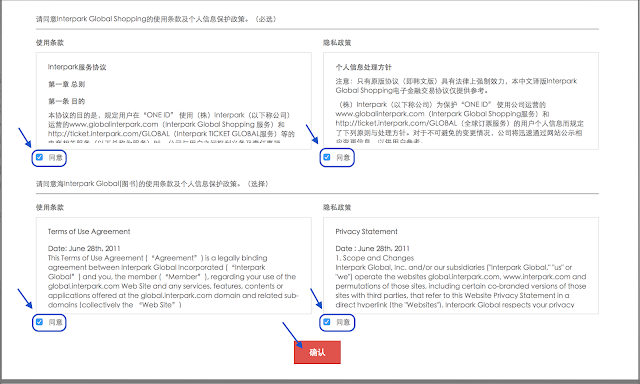Click inside the Interpark服务协议 terms text box
640x384 pixels.
(173, 101)
